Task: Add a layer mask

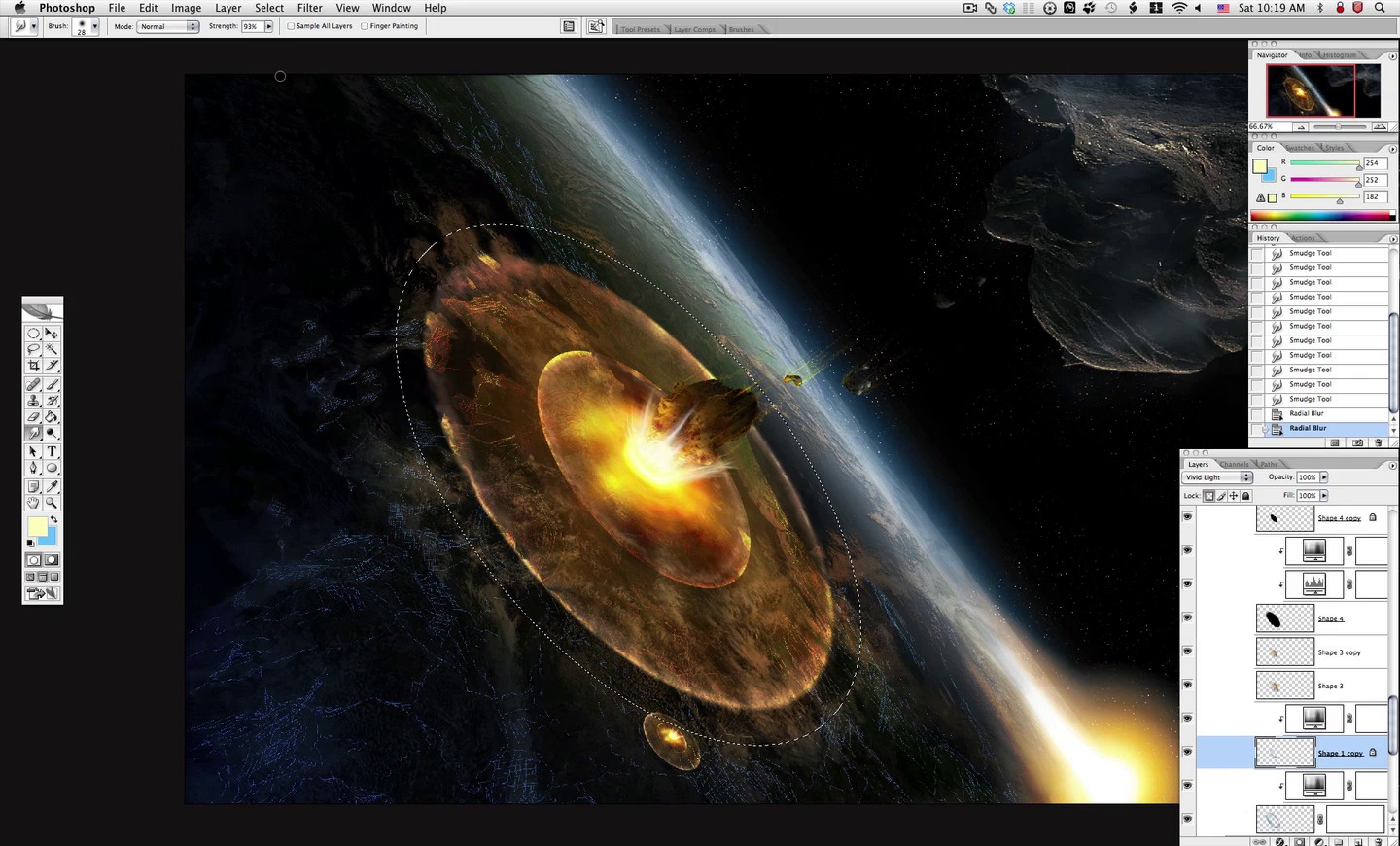Action: [1300, 841]
